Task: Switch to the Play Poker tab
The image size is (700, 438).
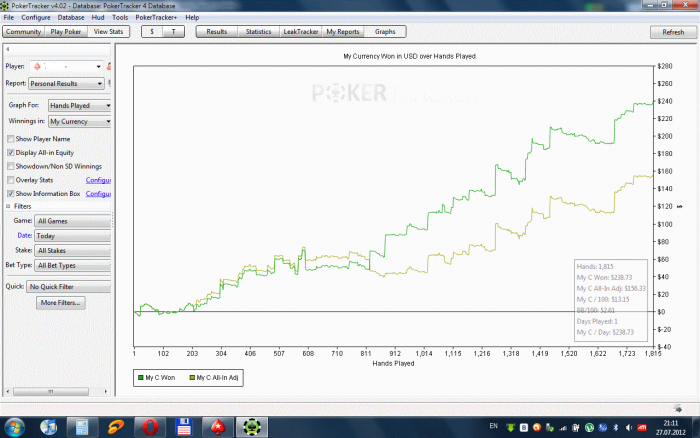Action: click(66, 32)
